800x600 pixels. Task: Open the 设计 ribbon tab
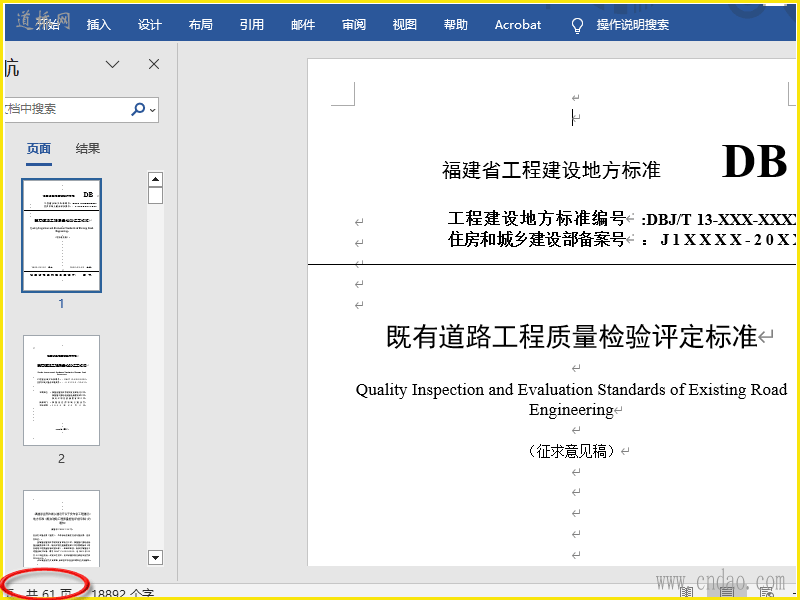click(x=149, y=24)
